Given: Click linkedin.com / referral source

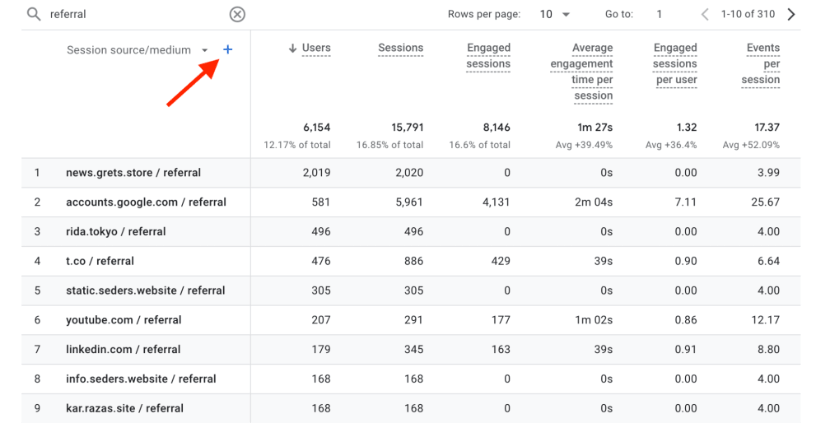Looking at the screenshot, I should (x=123, y=349).
